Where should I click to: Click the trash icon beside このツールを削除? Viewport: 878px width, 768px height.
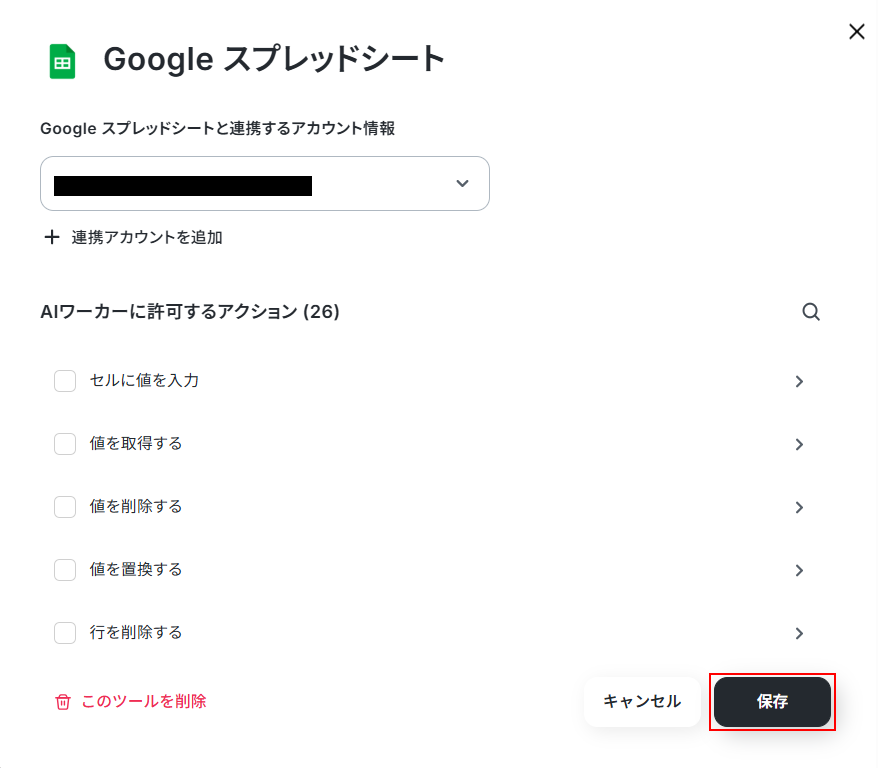pos(63,702)
